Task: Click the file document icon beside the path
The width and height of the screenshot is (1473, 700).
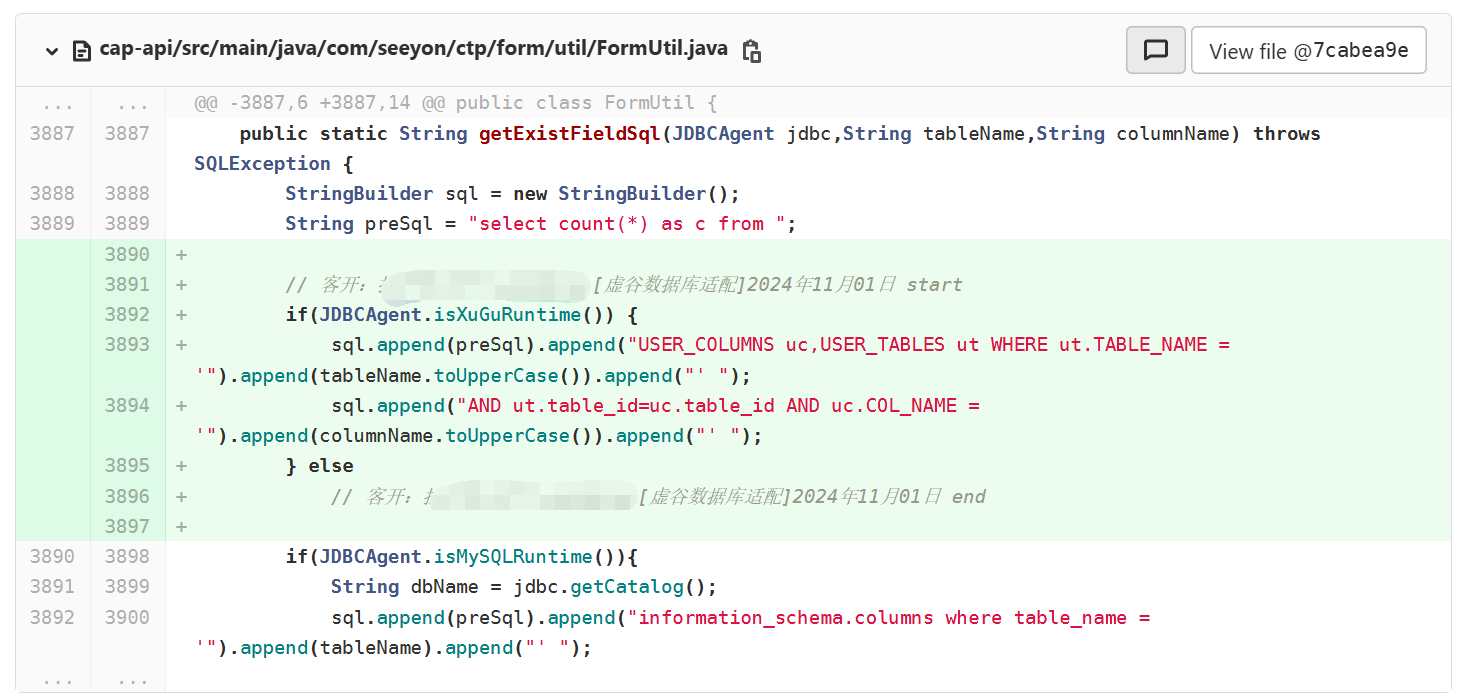Action: coord(82,51)
